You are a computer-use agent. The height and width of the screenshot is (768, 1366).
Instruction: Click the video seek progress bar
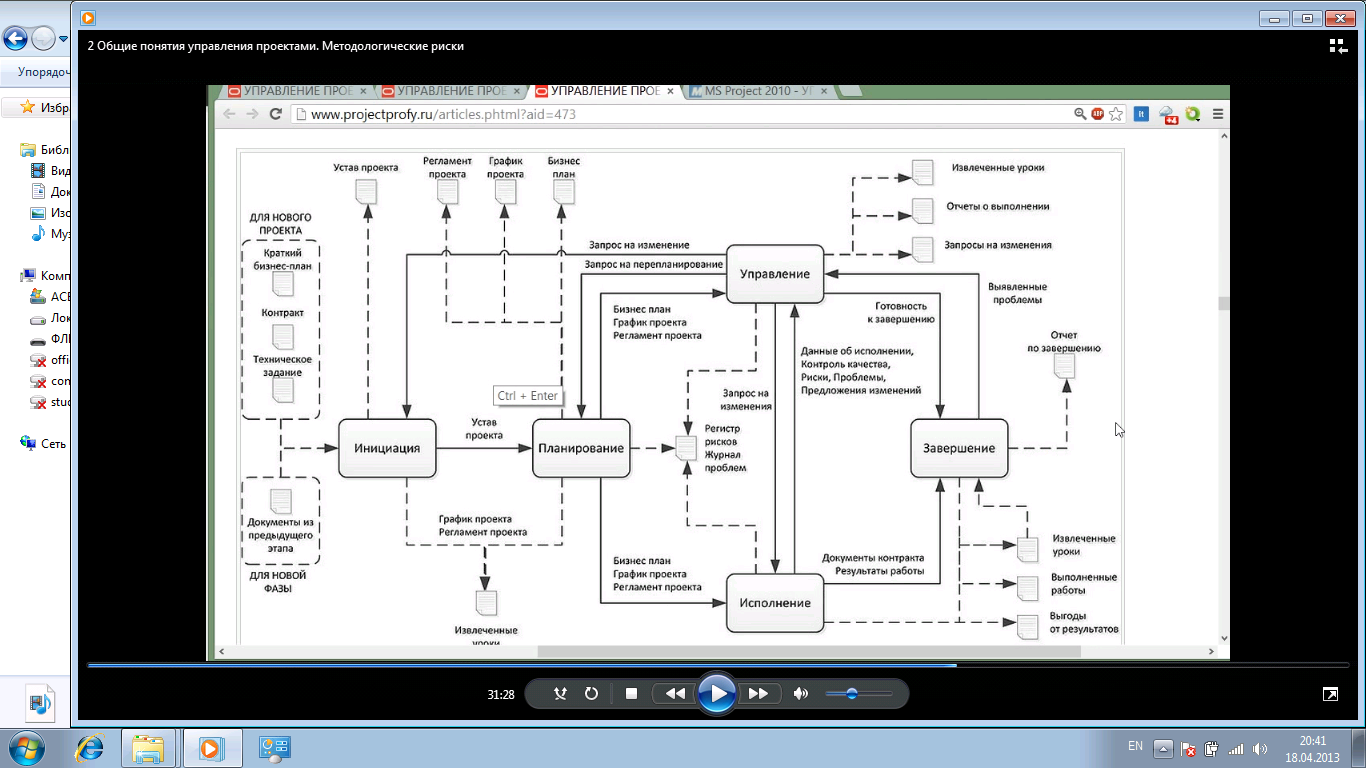(717, 665)
